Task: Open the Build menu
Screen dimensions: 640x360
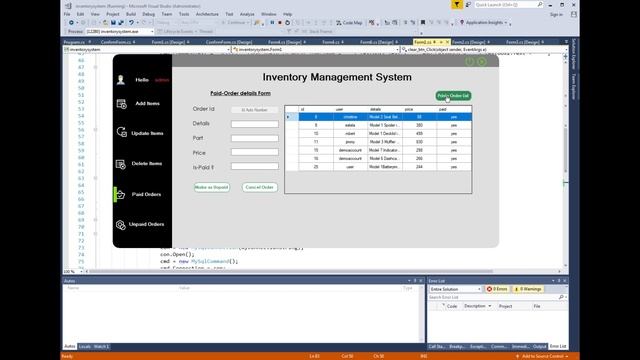Action: [x=131, y=14]
